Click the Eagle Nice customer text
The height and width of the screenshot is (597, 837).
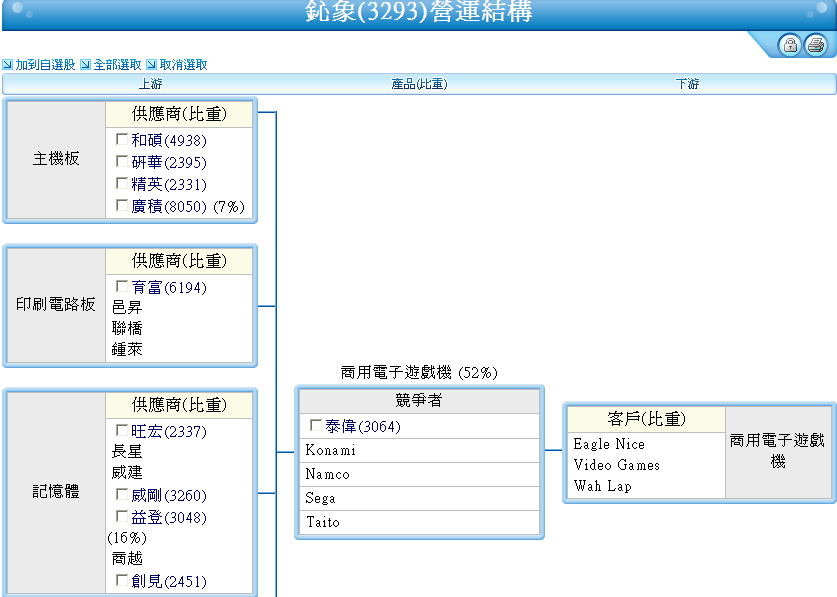609,444
